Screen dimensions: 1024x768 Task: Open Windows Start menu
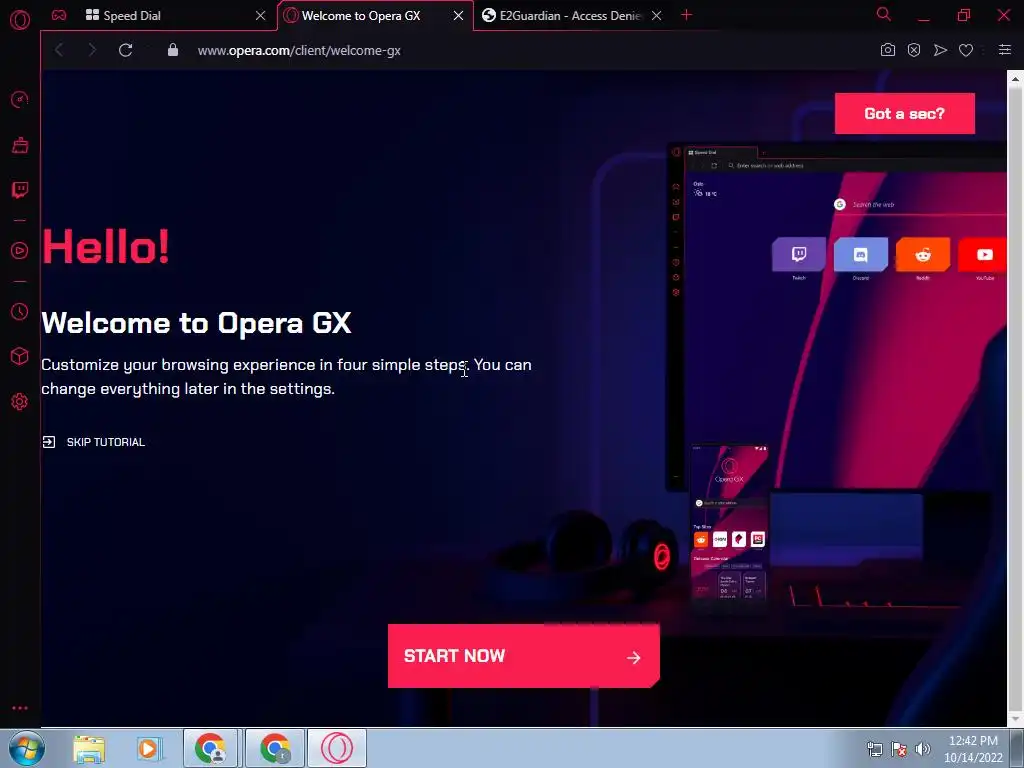pos(27,748)
